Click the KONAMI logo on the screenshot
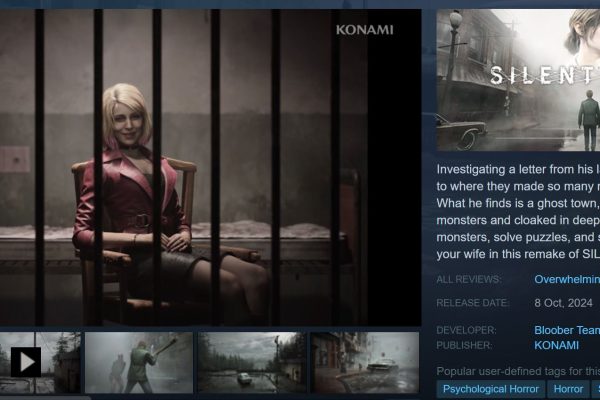 (365, 30)
